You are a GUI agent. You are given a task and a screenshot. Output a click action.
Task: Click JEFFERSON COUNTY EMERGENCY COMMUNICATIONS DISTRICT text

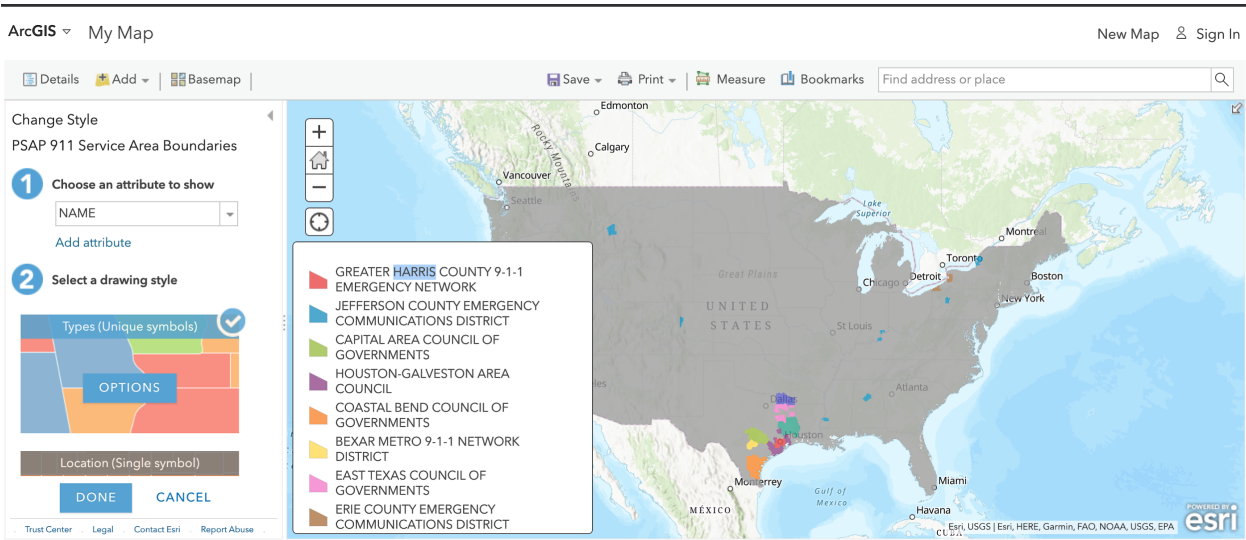pyautogui.click(x=437, y=313)
